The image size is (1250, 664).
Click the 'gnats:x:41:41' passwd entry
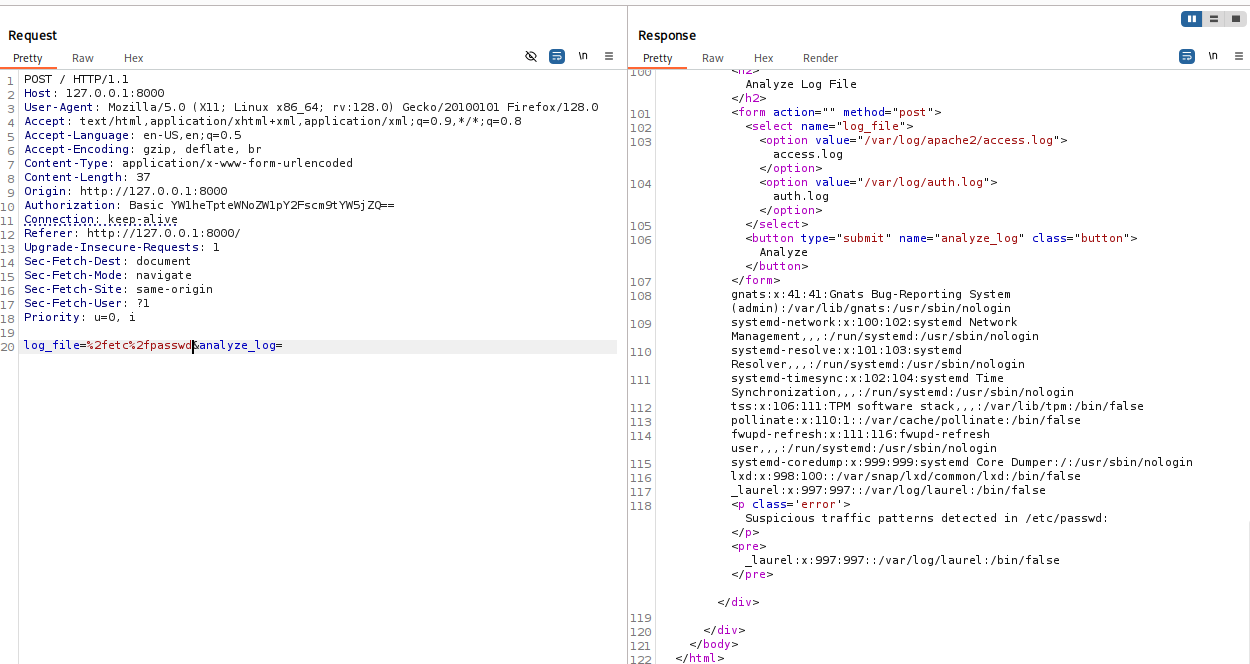coord(871,302)
